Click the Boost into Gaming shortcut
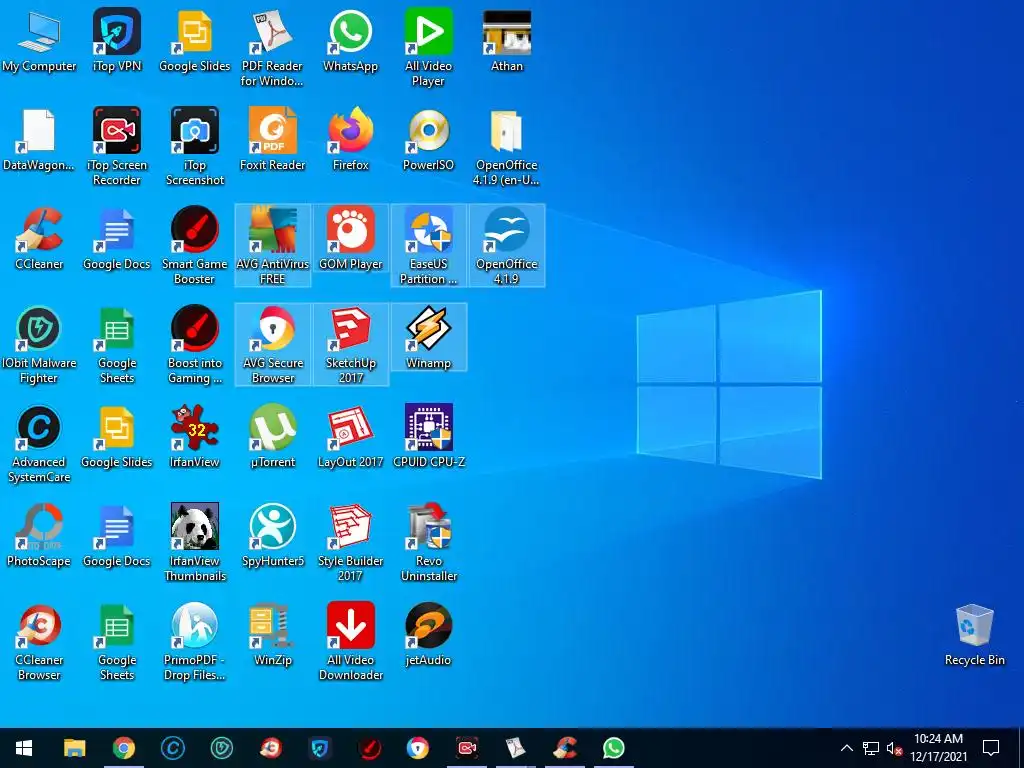This screenshot has width=1024, height=768. (x=195, y=346)
